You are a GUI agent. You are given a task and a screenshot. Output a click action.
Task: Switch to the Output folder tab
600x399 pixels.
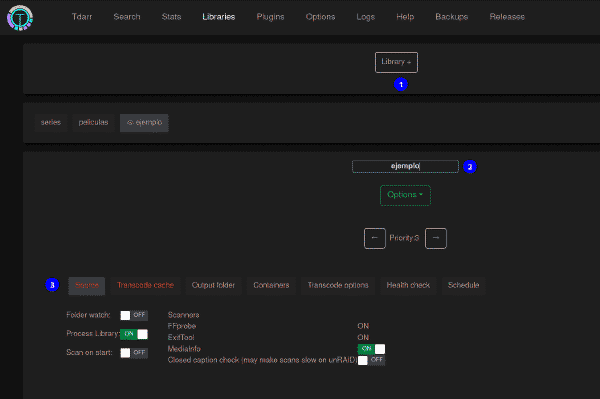pos(213,285)
